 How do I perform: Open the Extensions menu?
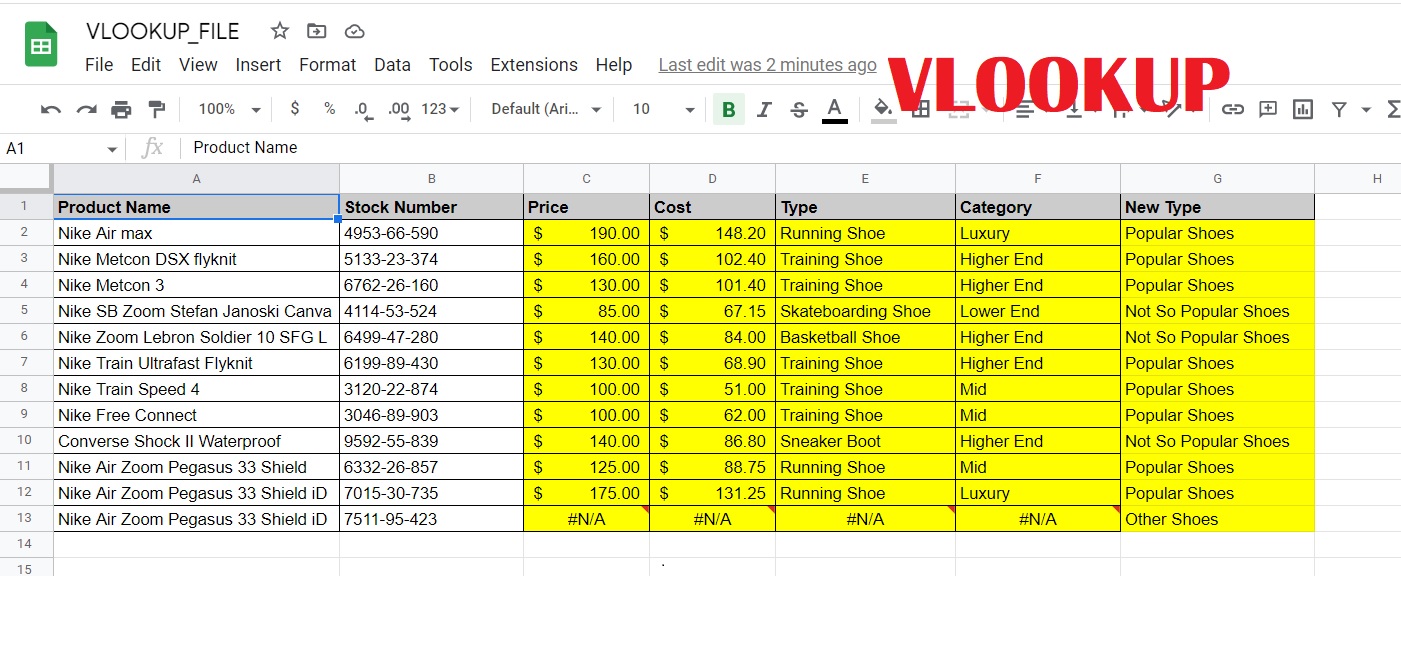click(x=534, y=65)
